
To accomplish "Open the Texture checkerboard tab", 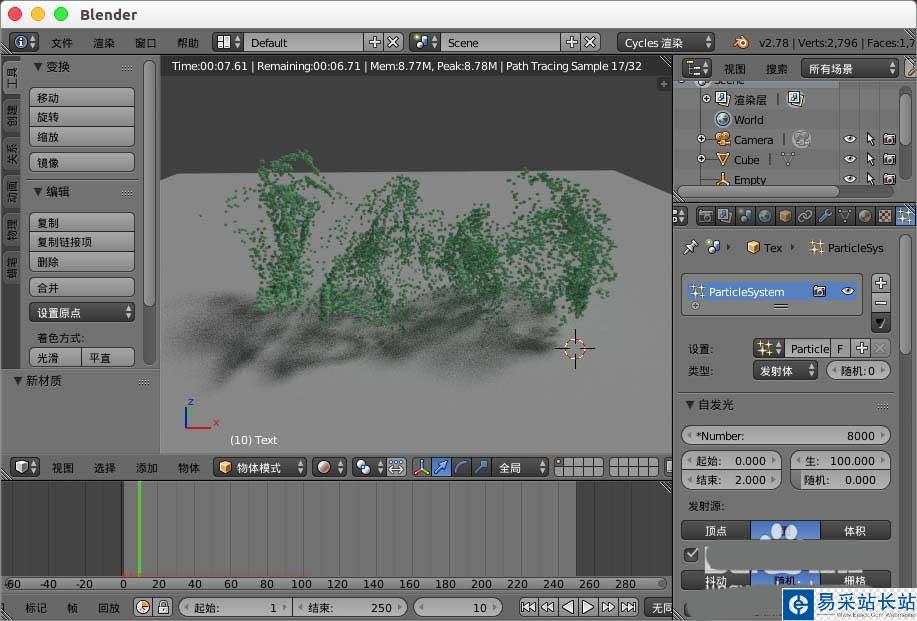I will (x=884, y=216).
